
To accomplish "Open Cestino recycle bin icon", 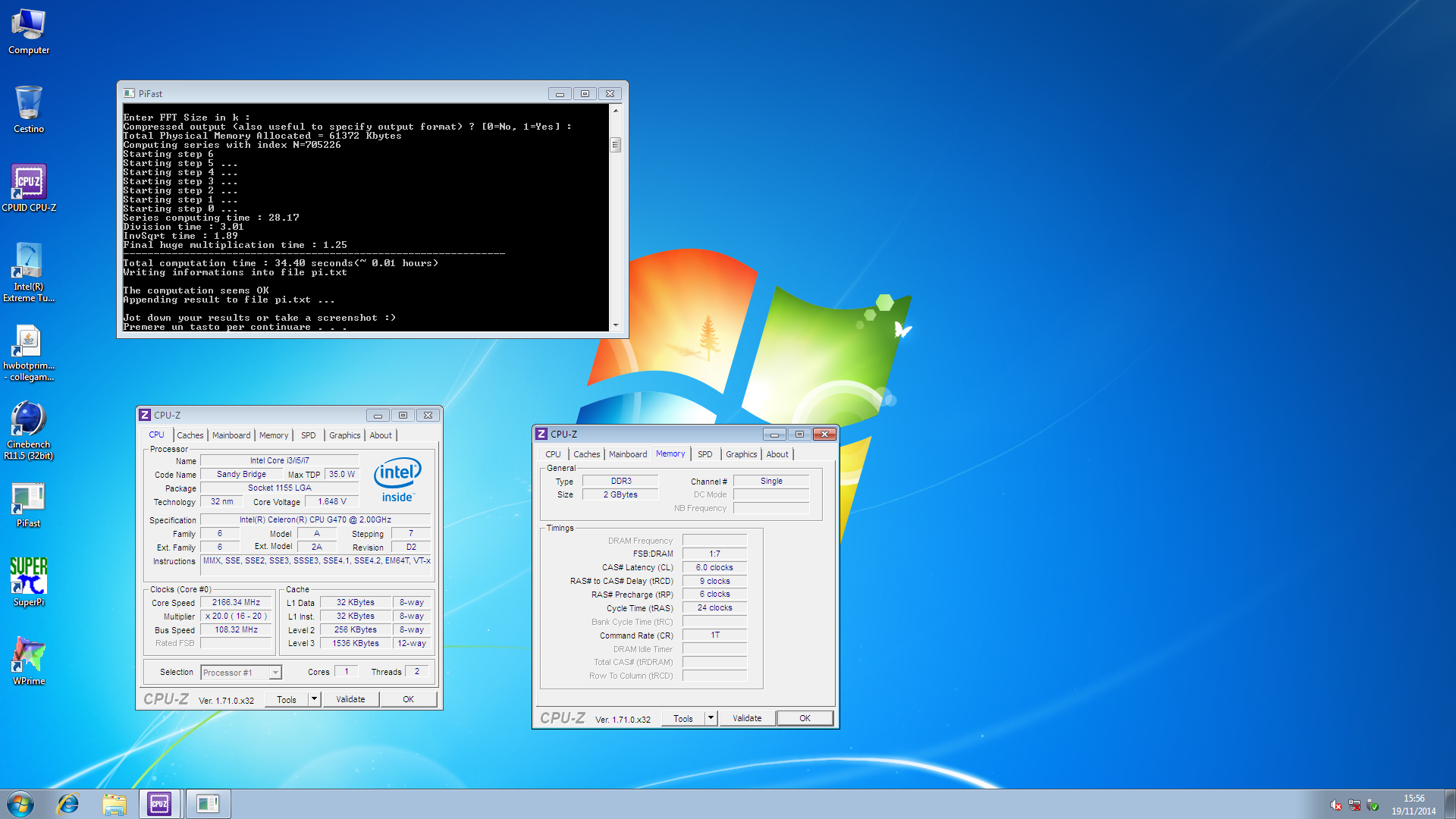I will click(x=29, y=110).
